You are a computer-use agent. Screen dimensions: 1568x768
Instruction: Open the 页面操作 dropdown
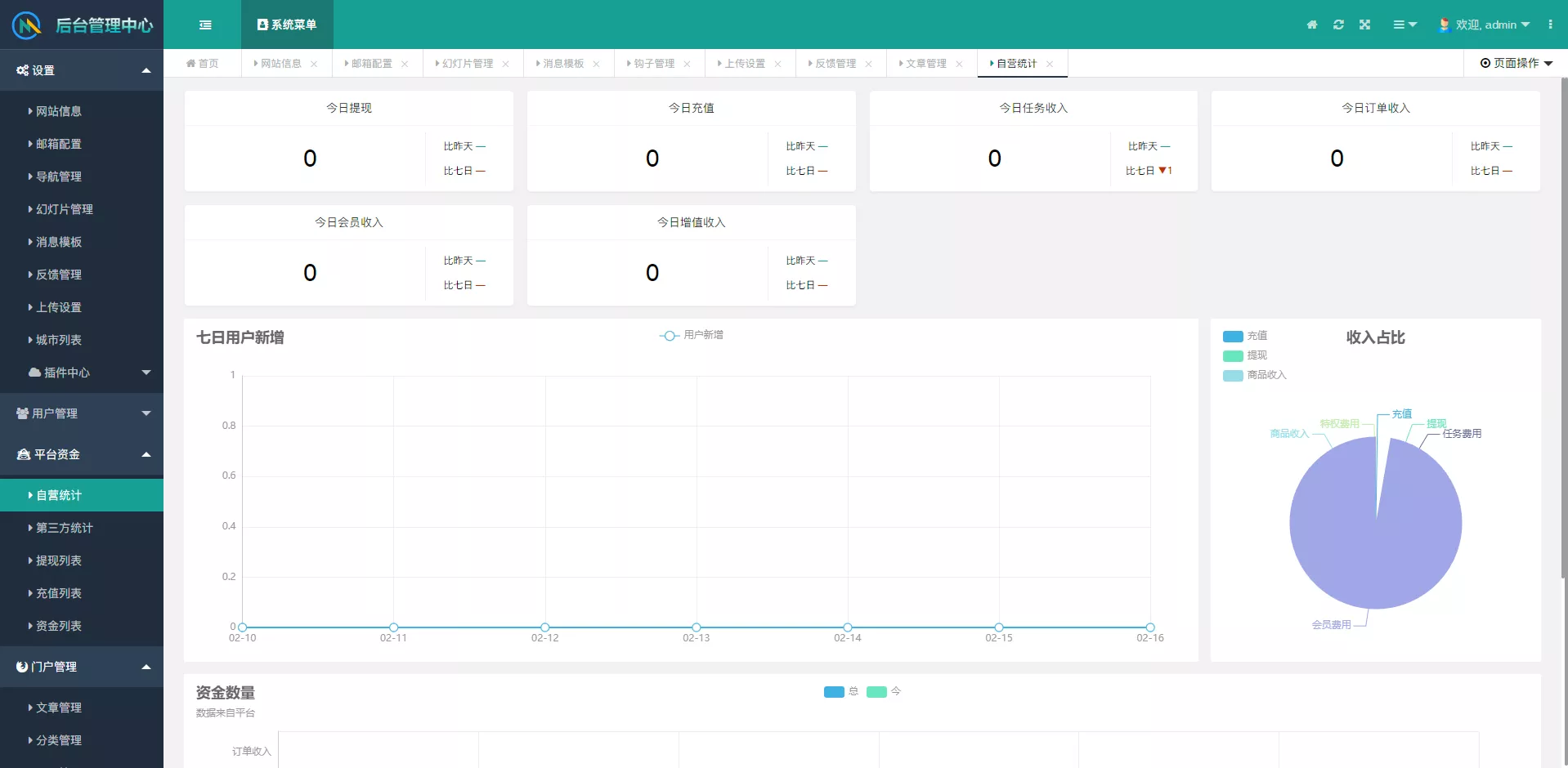1515,63
